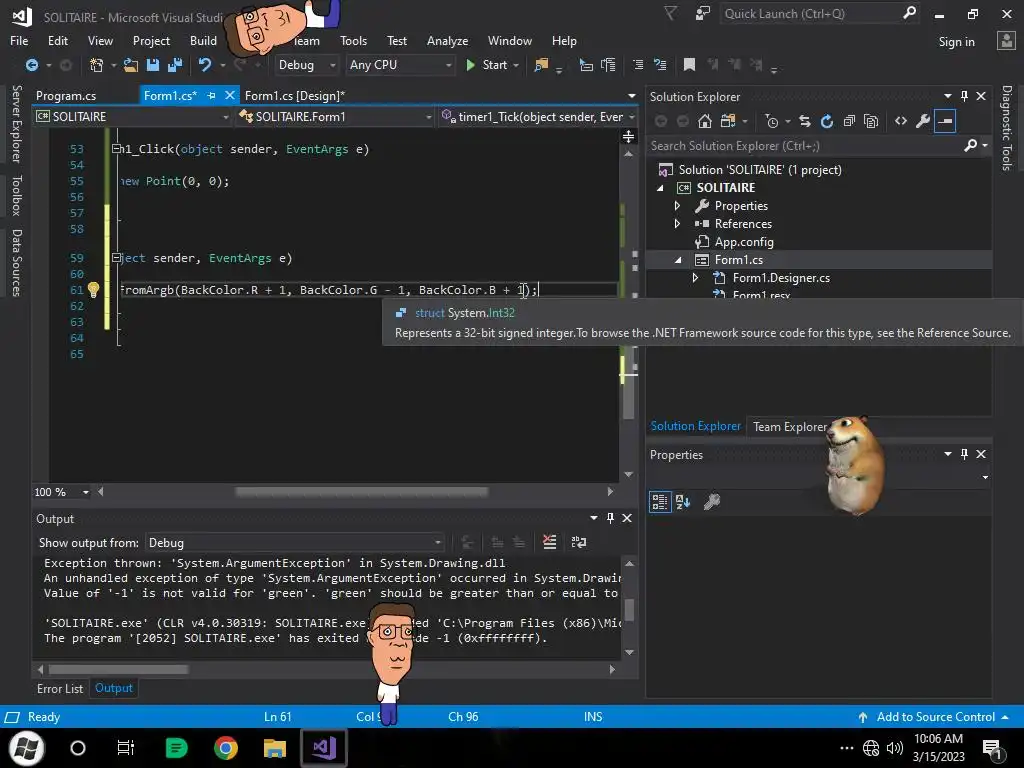Screen dimensions: 1024x768
Task: Click the Home icon in Solution Explorer
Action: 705,121
